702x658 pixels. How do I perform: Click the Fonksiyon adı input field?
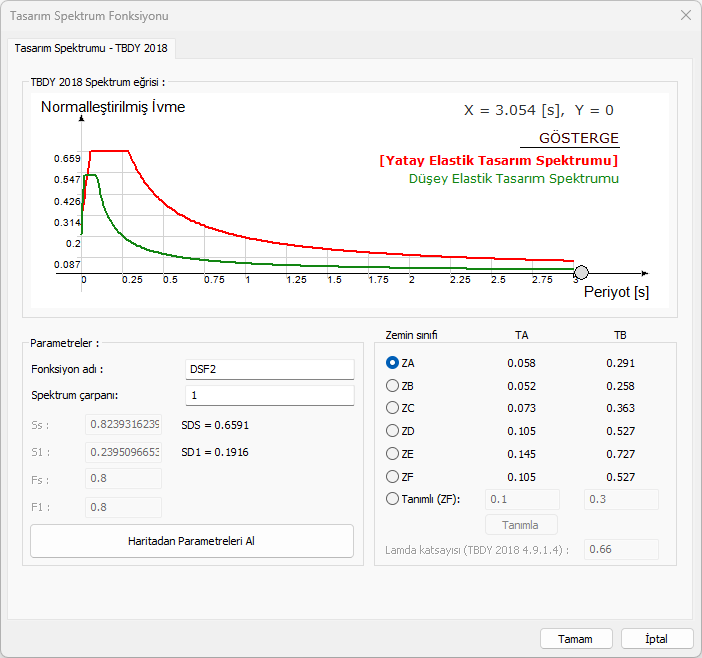point(270,369)
